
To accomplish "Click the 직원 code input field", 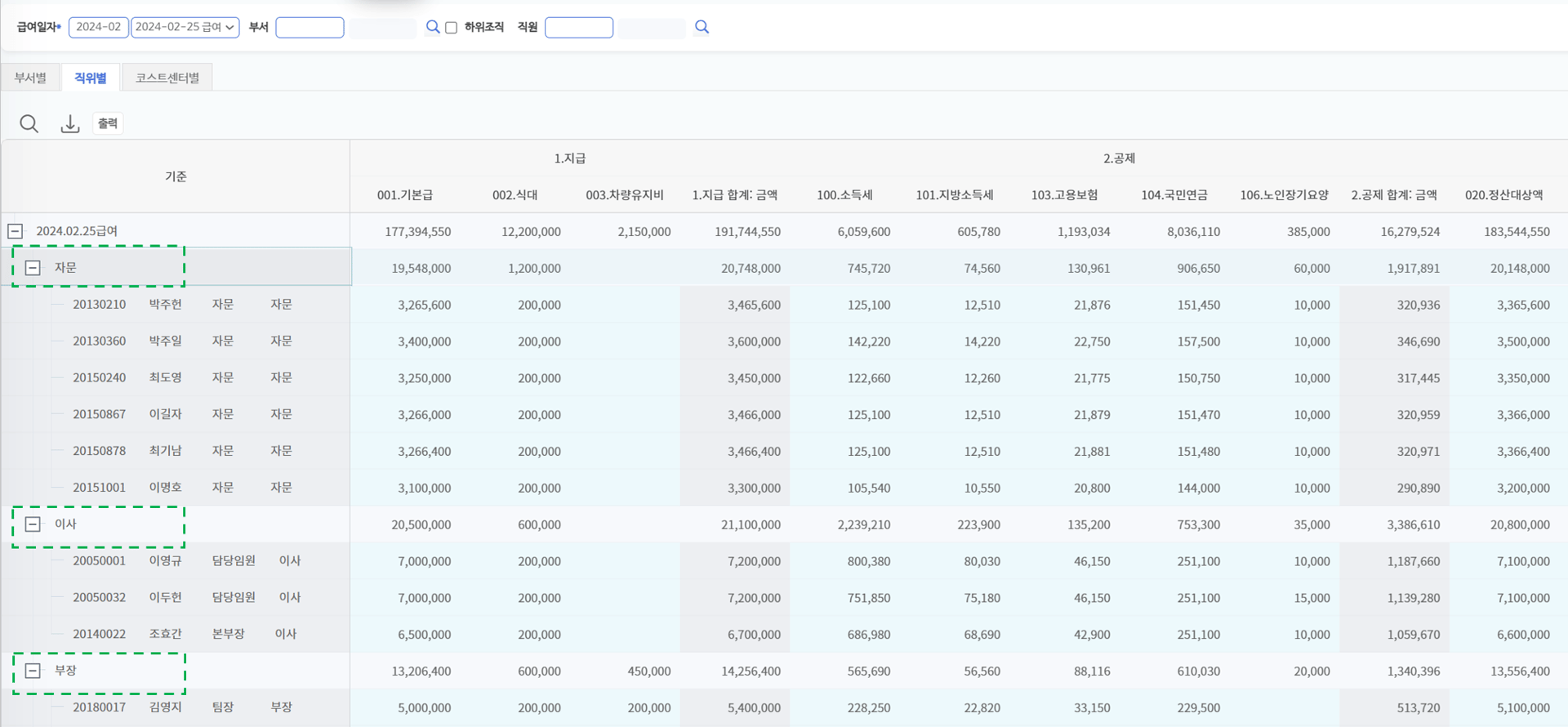I will click(579, 27).
